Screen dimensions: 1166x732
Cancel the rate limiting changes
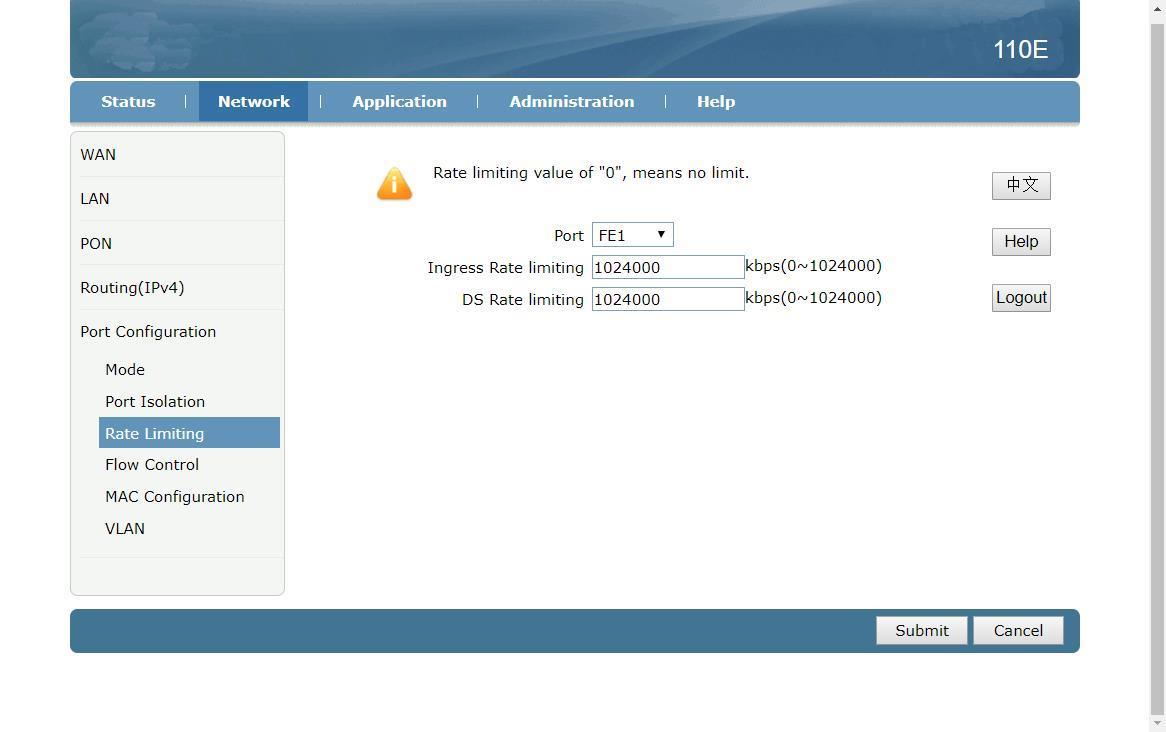tap(1018, 631)
